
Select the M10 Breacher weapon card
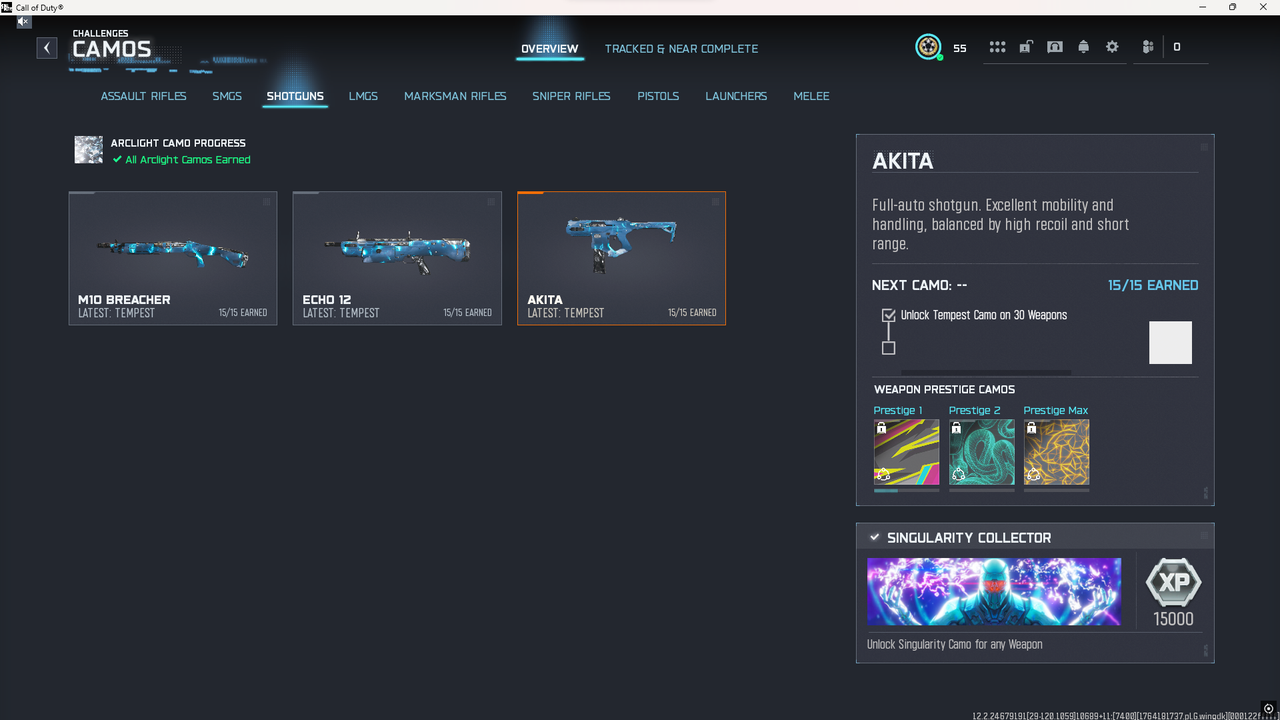[x=173, y=258]
